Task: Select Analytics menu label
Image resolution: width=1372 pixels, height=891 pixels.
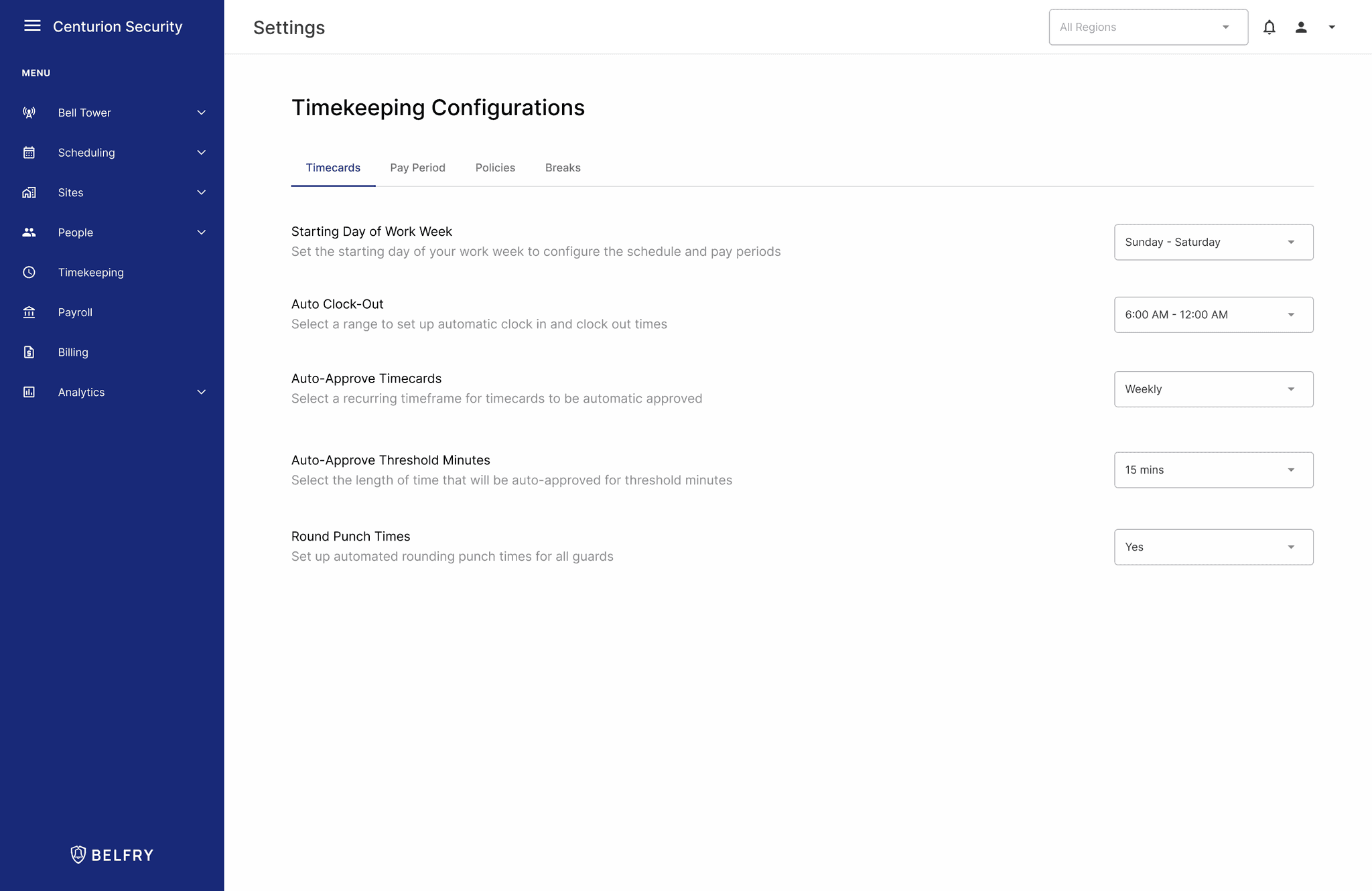Action: [x=81, y=392]
